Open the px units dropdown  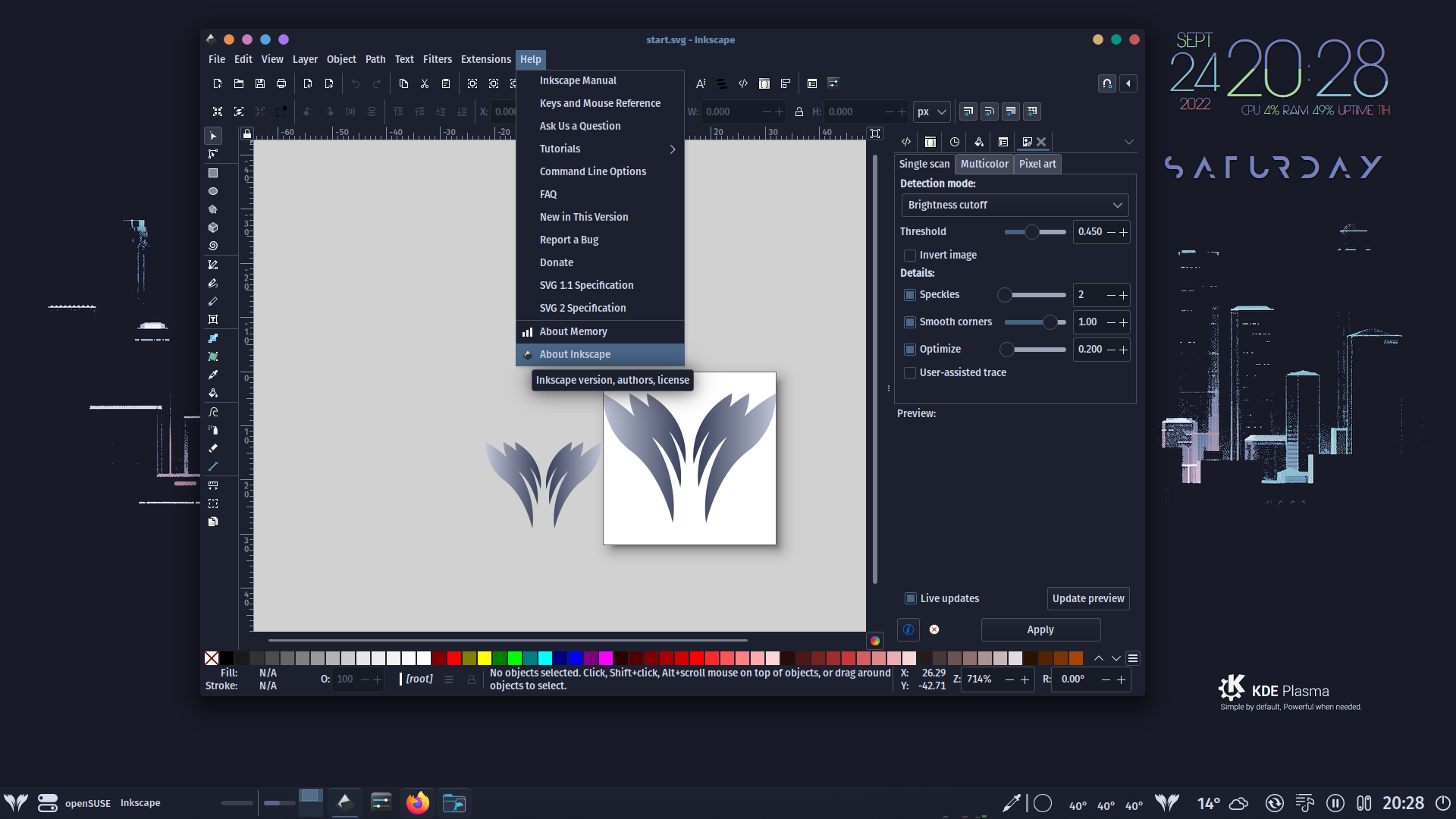point(932,111)
